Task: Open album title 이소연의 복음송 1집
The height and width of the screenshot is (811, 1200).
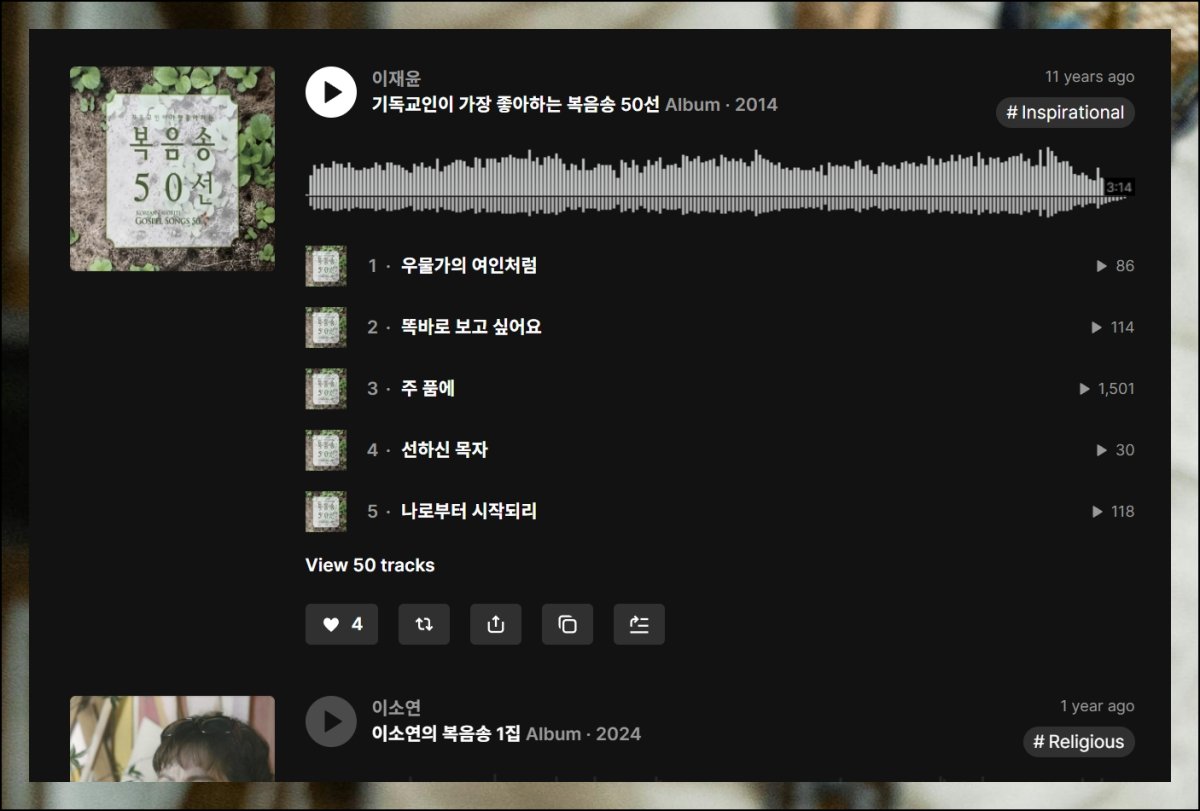Action: pos(446,734)
